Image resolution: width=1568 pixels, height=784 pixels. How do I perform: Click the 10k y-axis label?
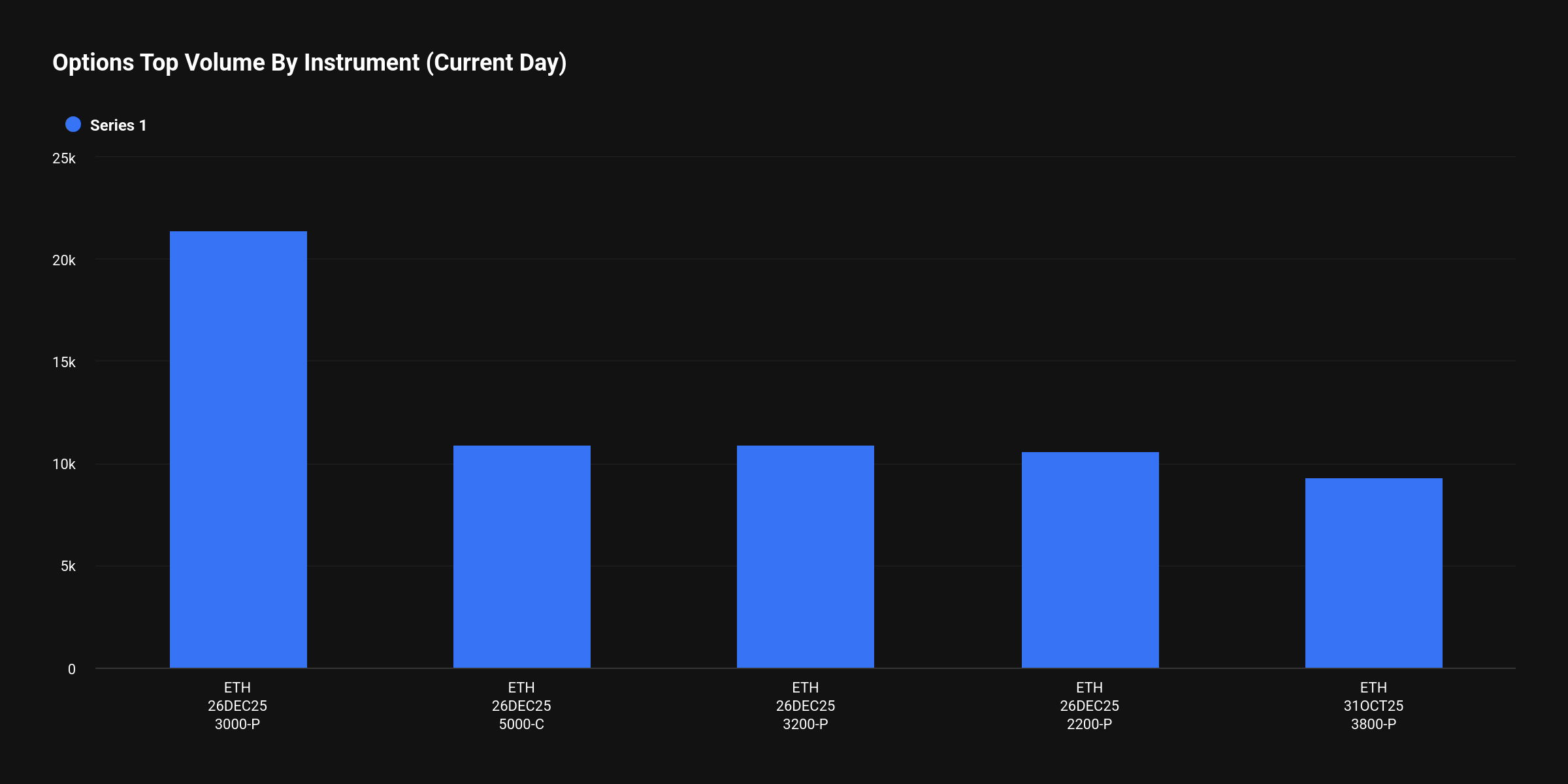(64, 465)
